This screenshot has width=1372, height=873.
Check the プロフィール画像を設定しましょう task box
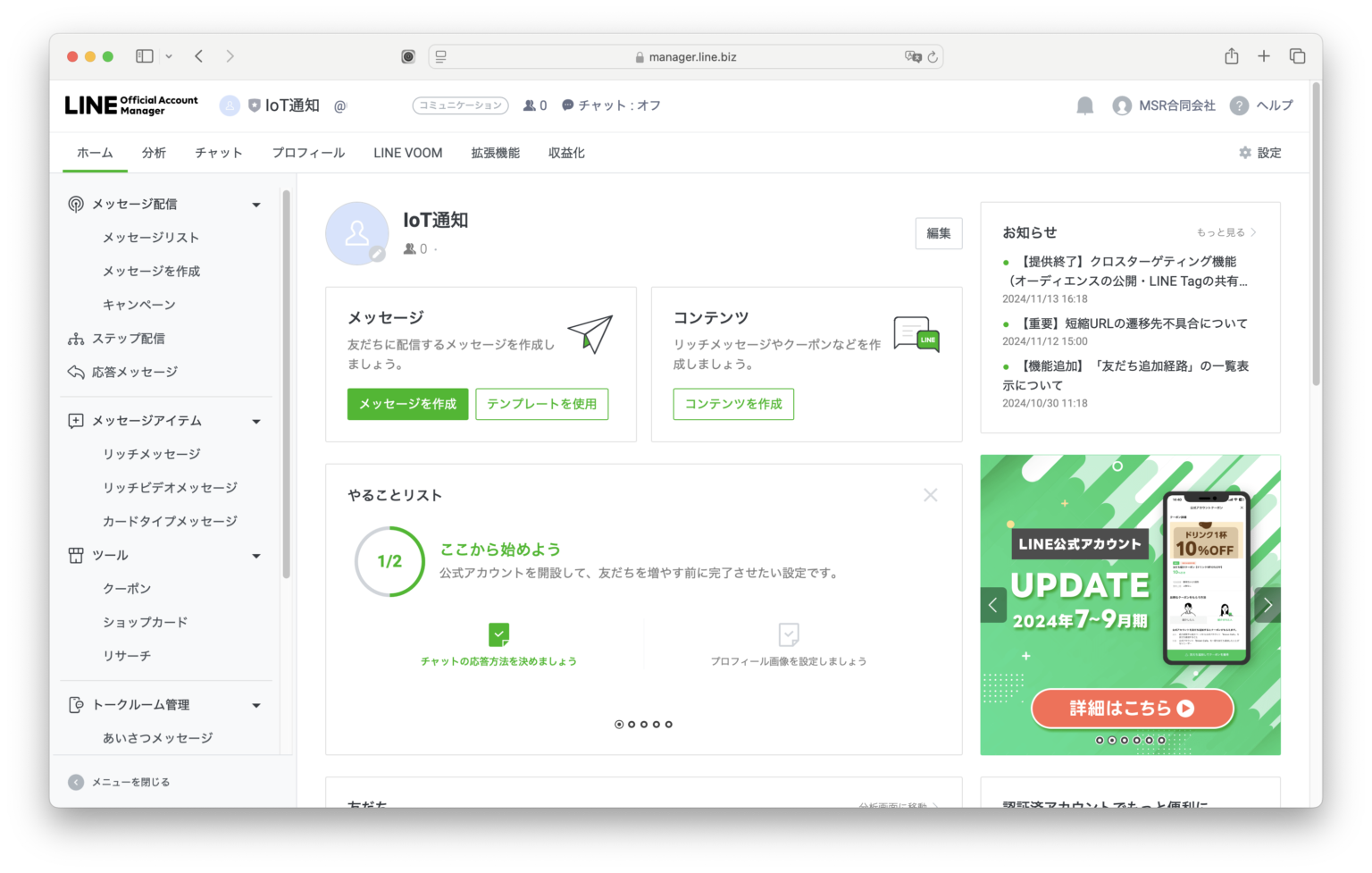790,634
